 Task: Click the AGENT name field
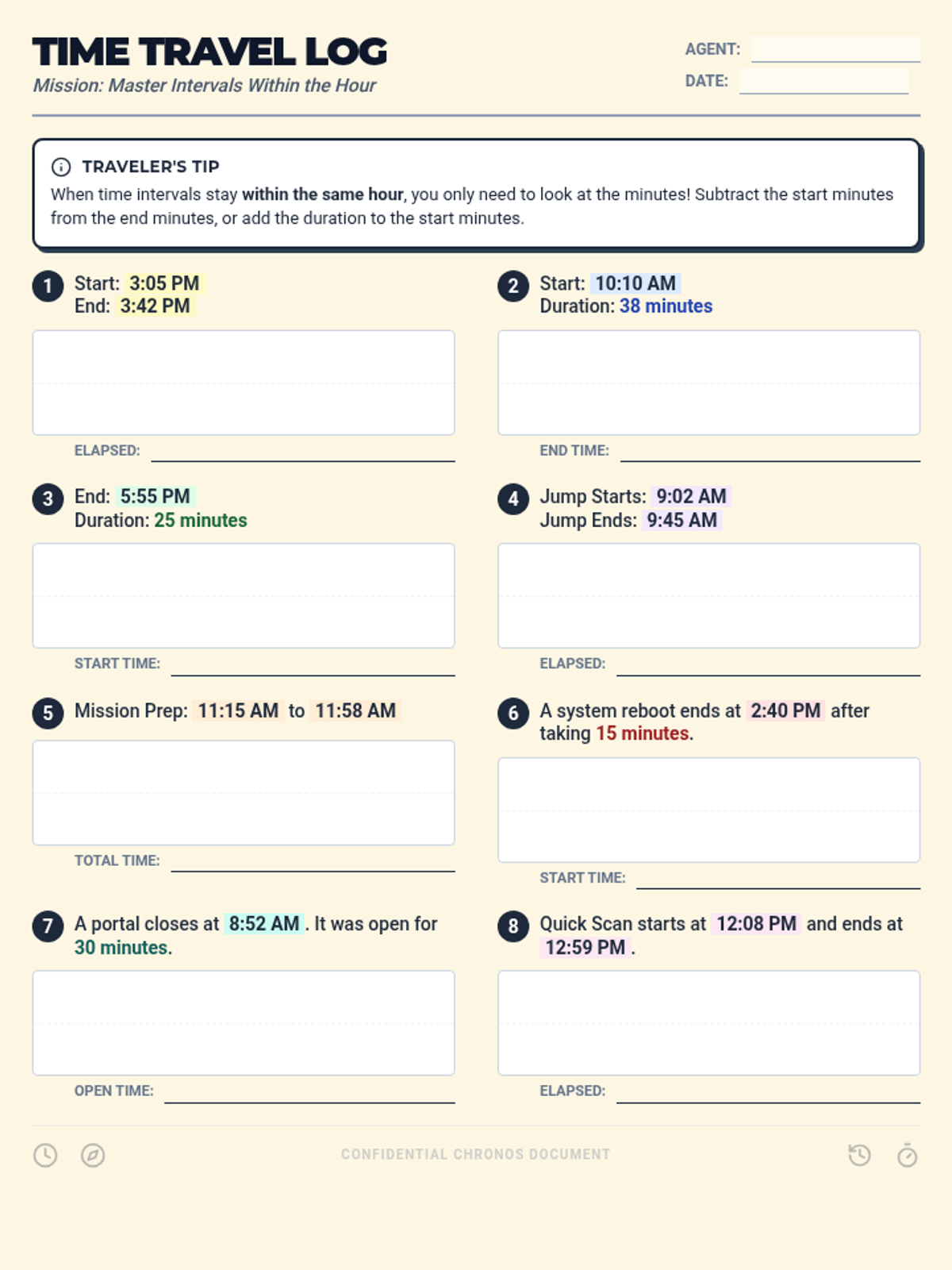coord(835,49)
